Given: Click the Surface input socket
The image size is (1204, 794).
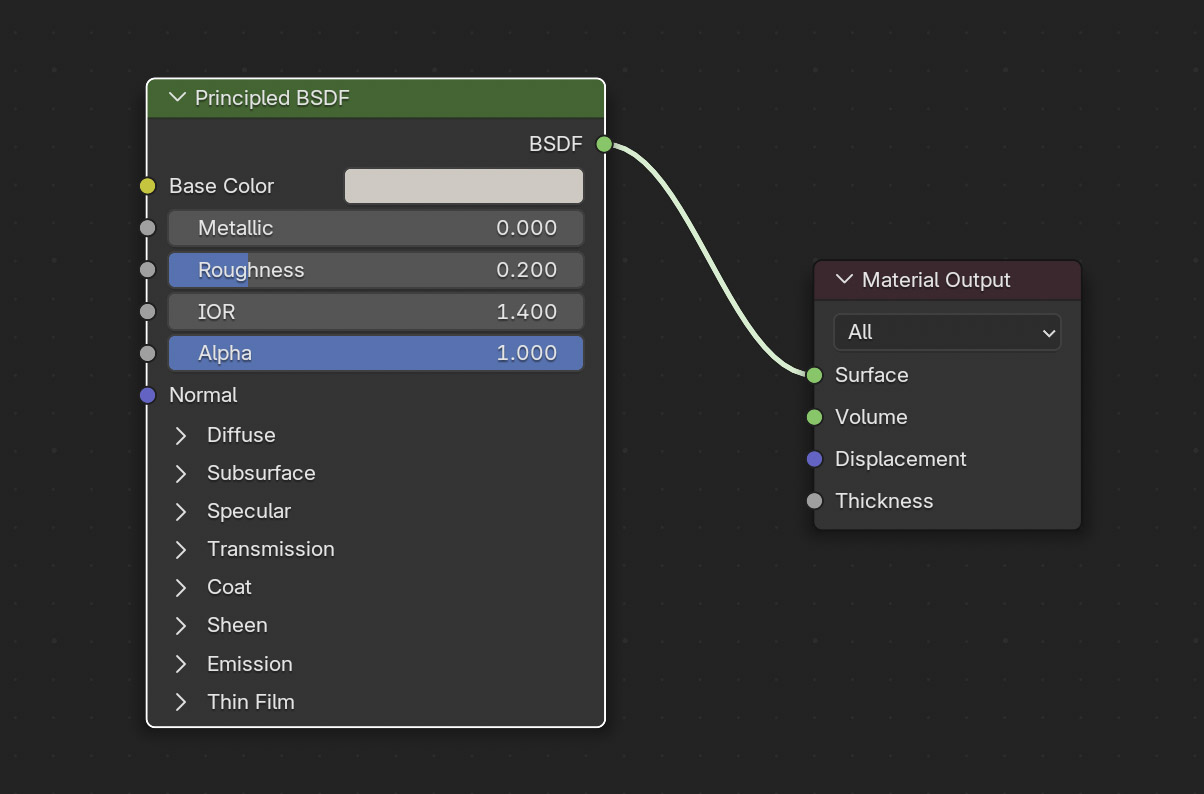Looking at the screenshot, I should click(814, 375).
